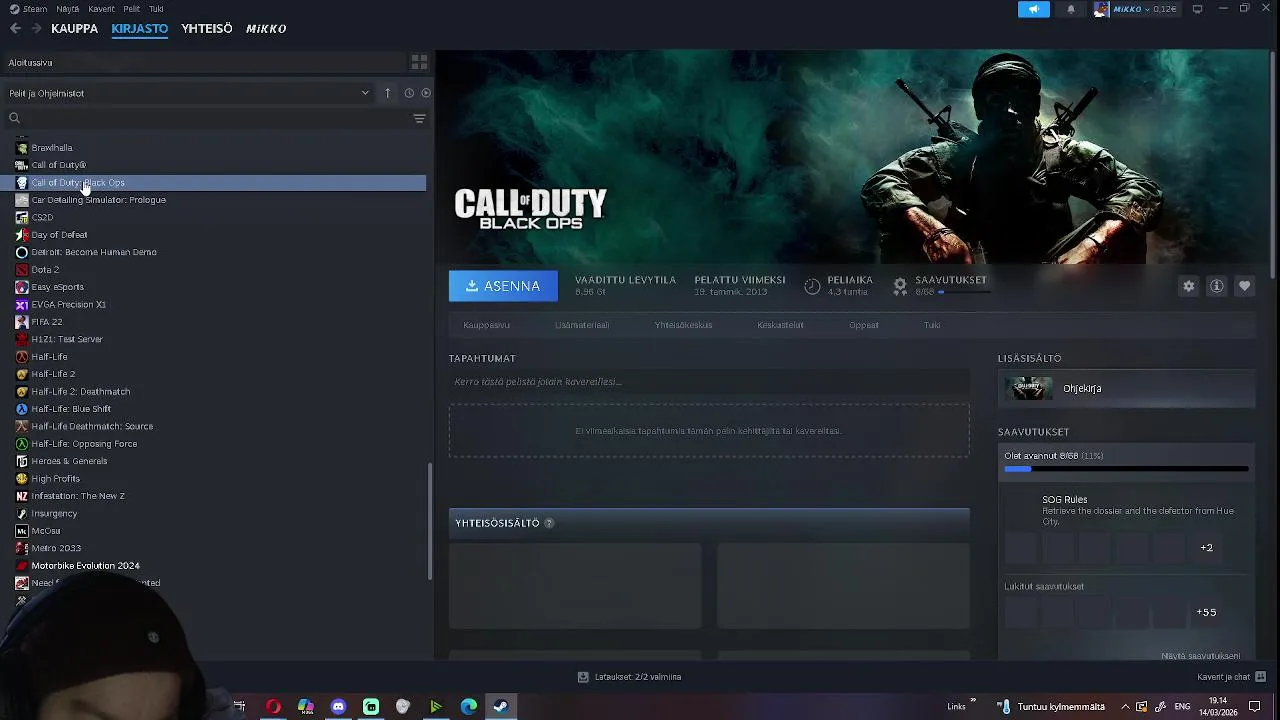The height and width of the screenshot is (720, 1280).
Task: Open the Oppaat link
Action: [864, 325]
